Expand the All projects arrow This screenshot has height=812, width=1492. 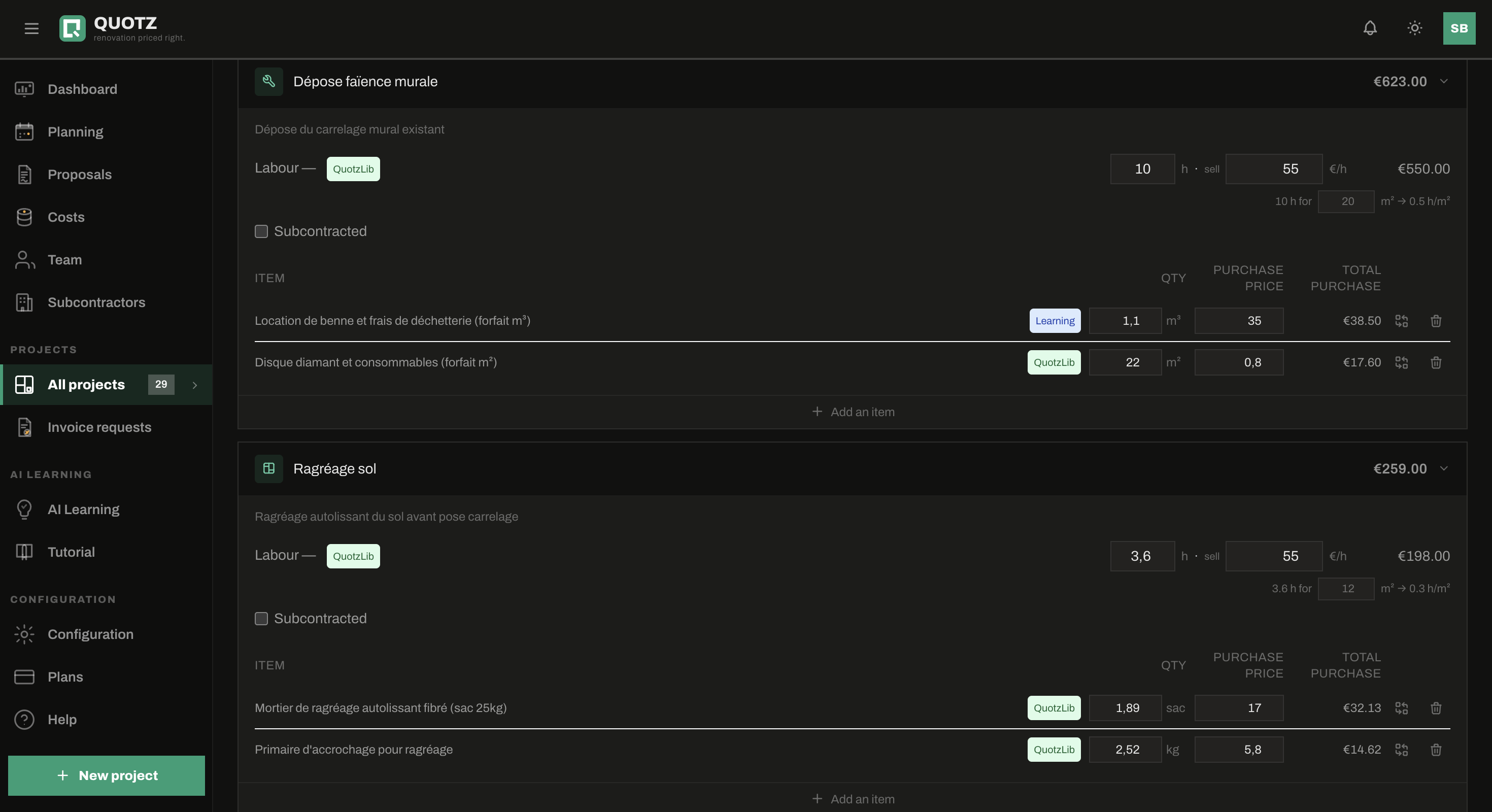[194, 385]
